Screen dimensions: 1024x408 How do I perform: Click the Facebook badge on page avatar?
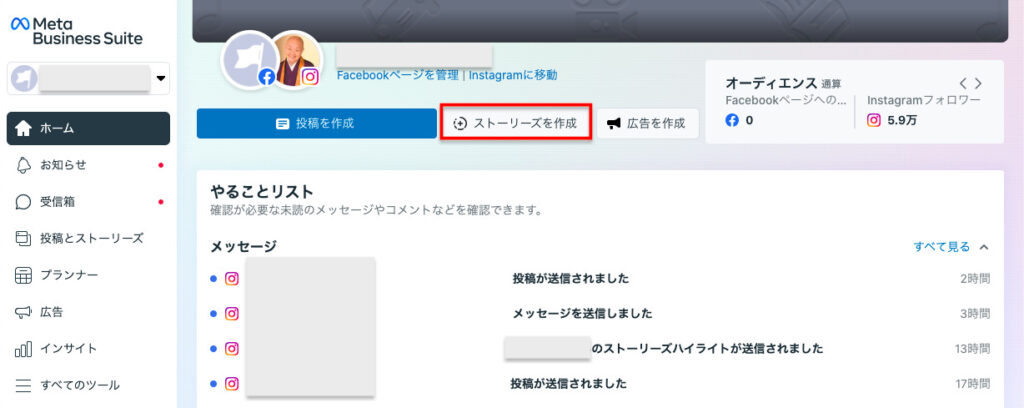tap(266, 77)
